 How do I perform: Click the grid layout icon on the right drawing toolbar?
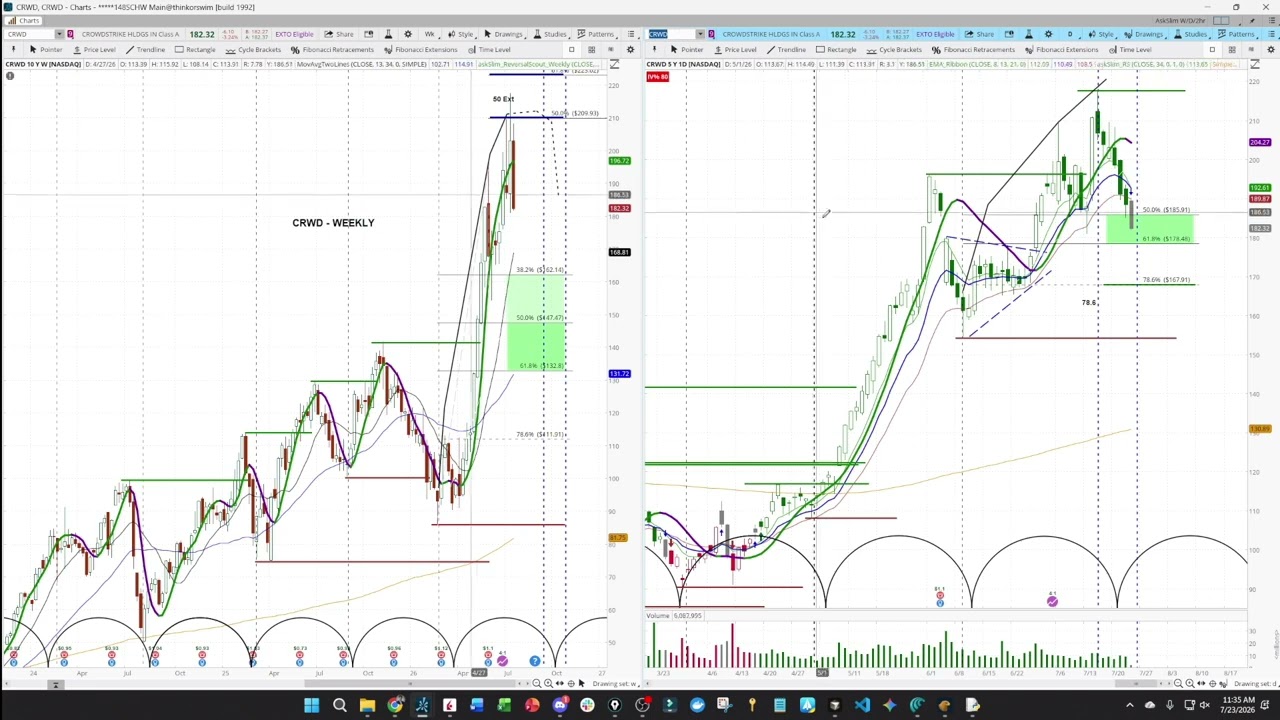(x=1232, y=50)
